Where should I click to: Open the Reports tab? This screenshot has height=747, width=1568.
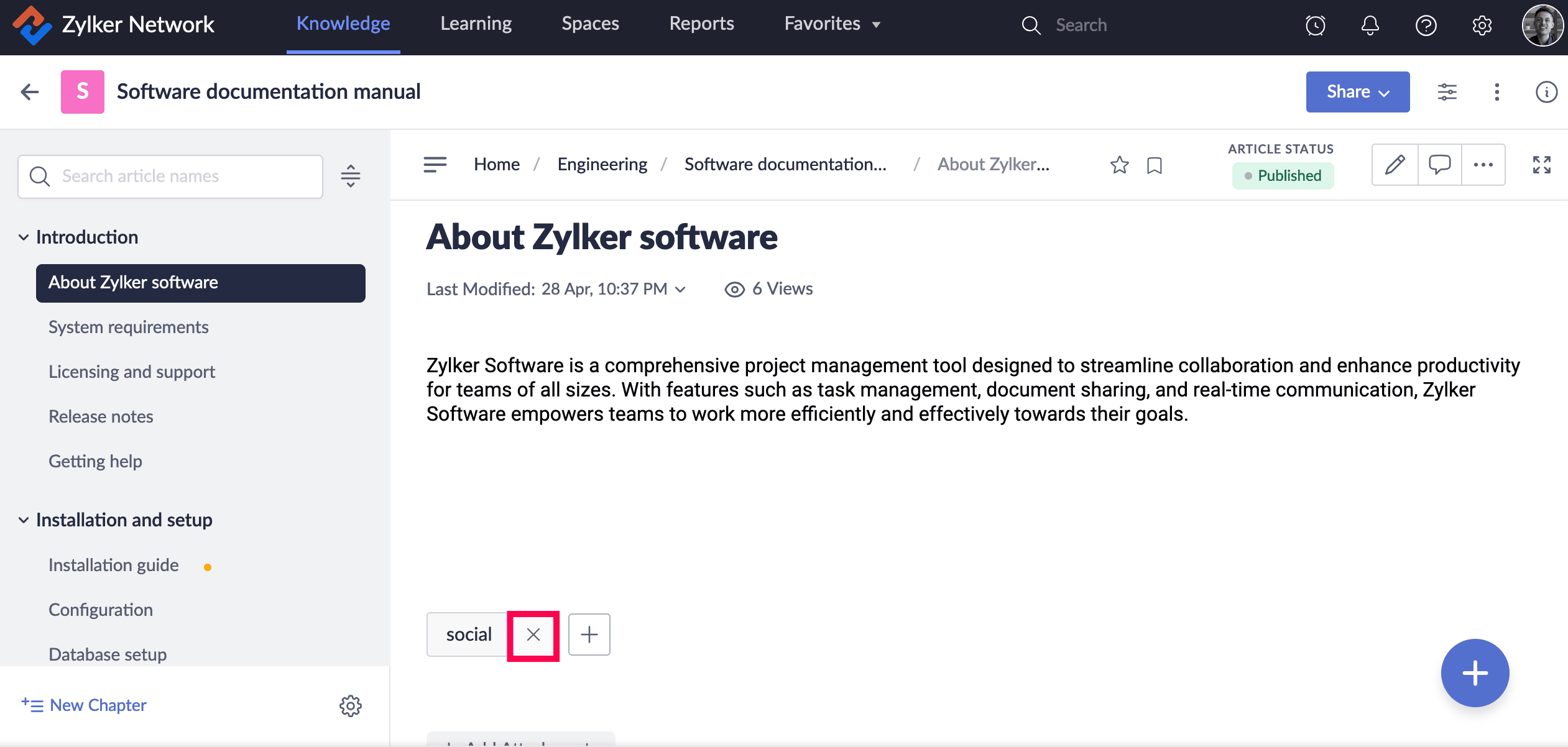(x=701, y=24)
